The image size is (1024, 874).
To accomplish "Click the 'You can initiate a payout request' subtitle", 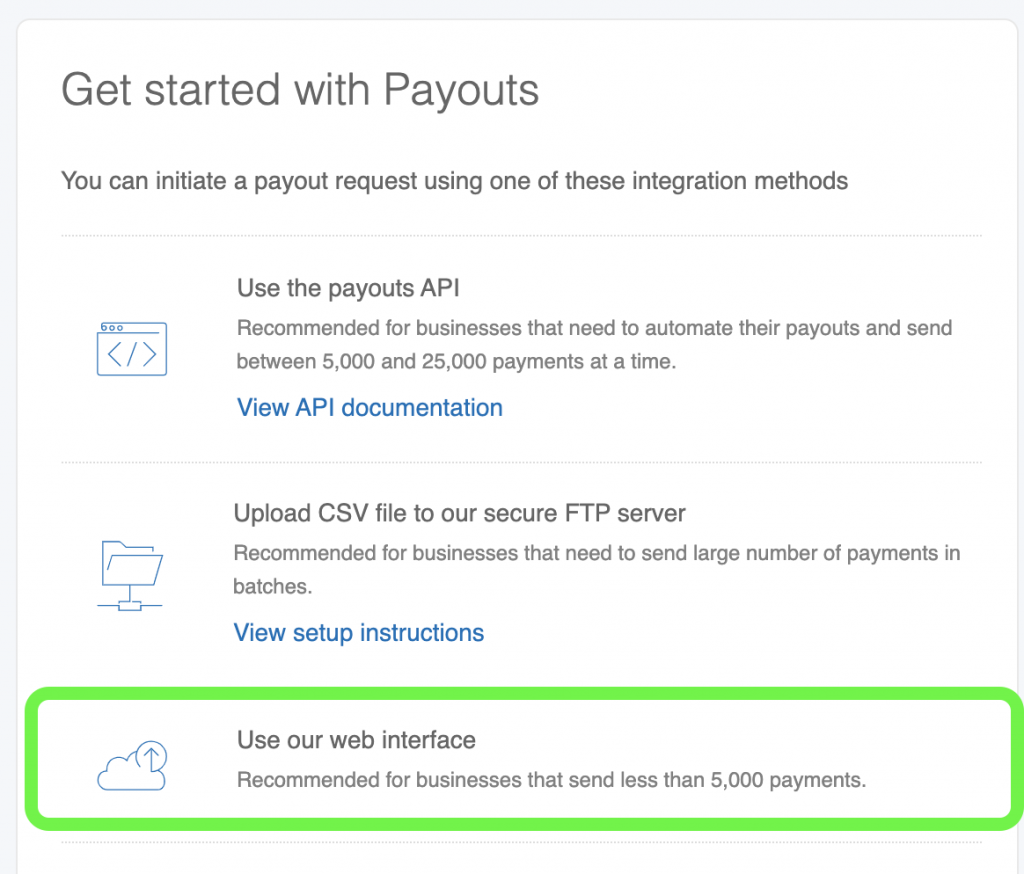I will tap(454, 181).
